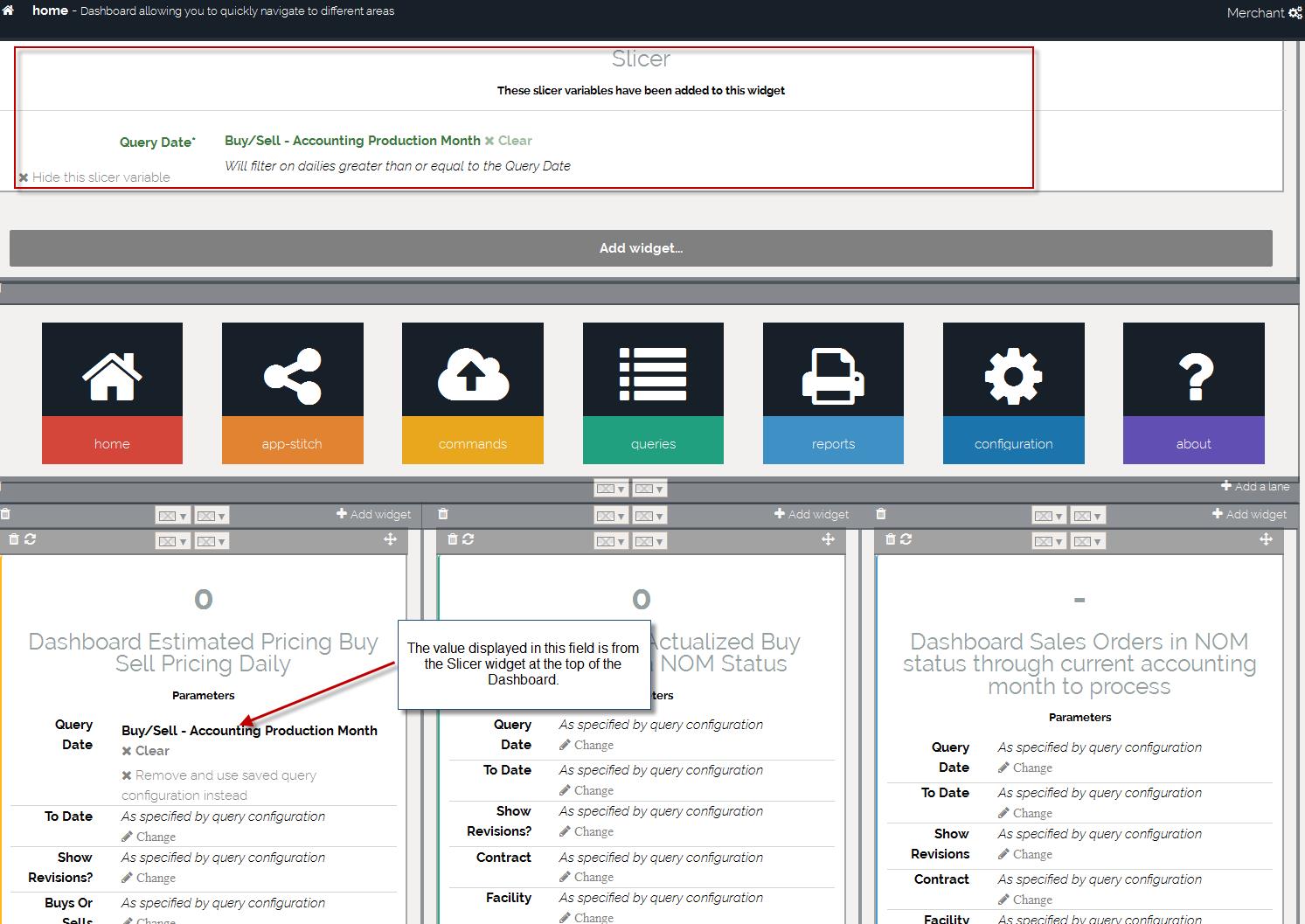The width and height of the screenshot is (1305, 924).
Task: Click the Add widget bar
Action: tap(641, 248)
